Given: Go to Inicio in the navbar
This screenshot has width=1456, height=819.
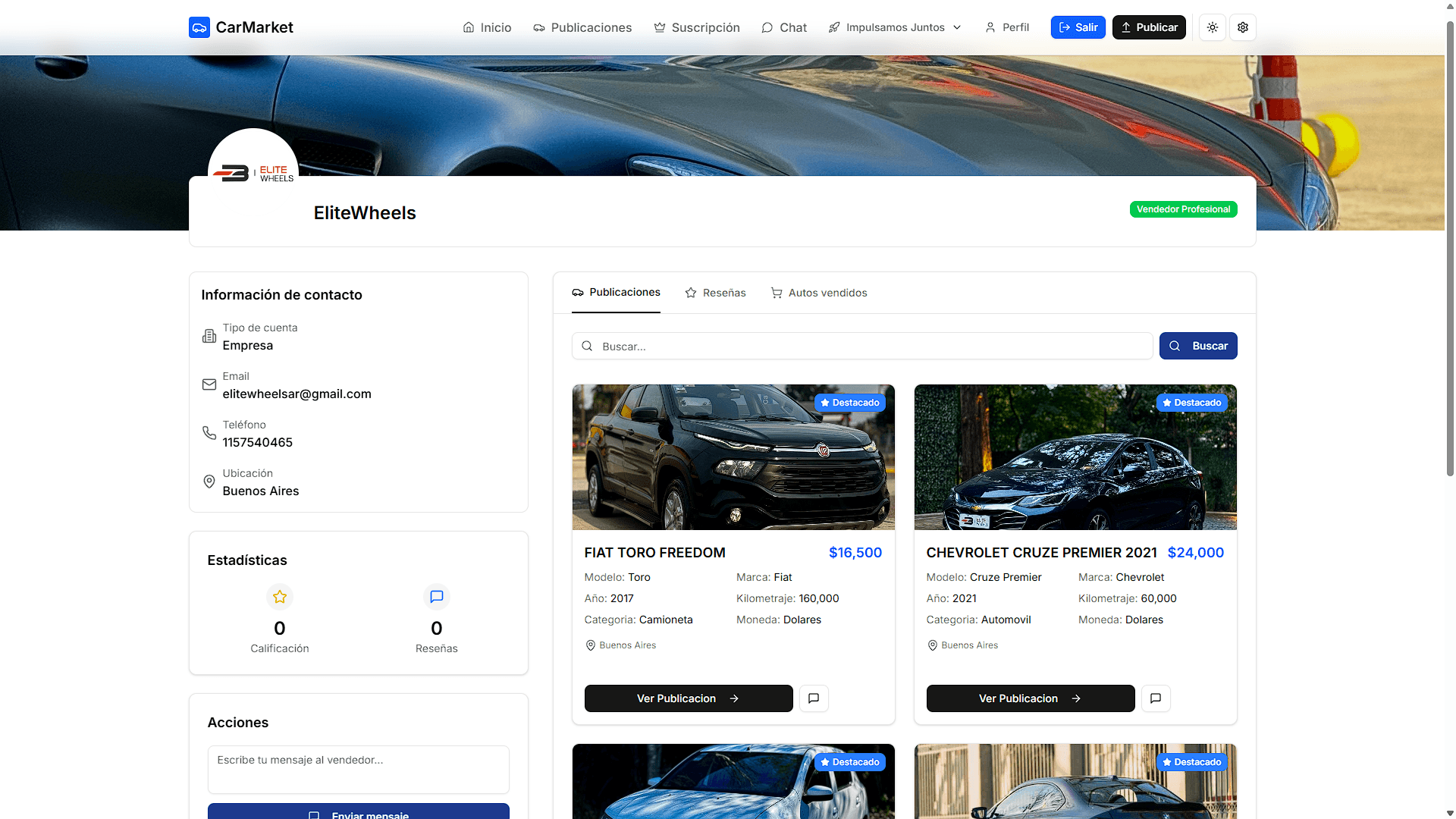Looking at the screenshot, I should (x=487, y=27).
